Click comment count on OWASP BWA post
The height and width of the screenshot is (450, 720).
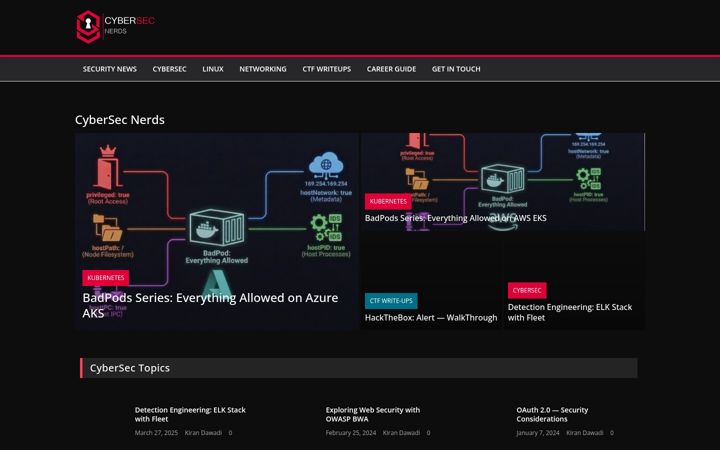coord(428,433)
